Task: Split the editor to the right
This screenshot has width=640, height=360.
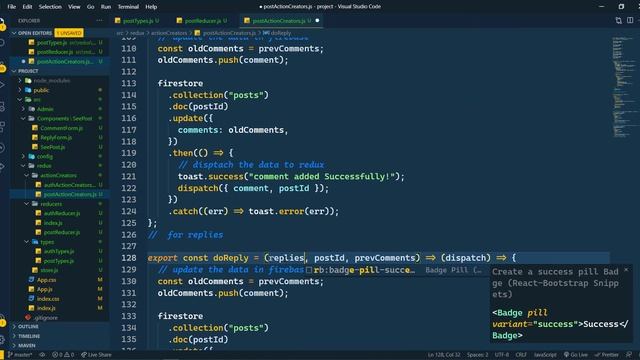Action: (x=630, y=20)
